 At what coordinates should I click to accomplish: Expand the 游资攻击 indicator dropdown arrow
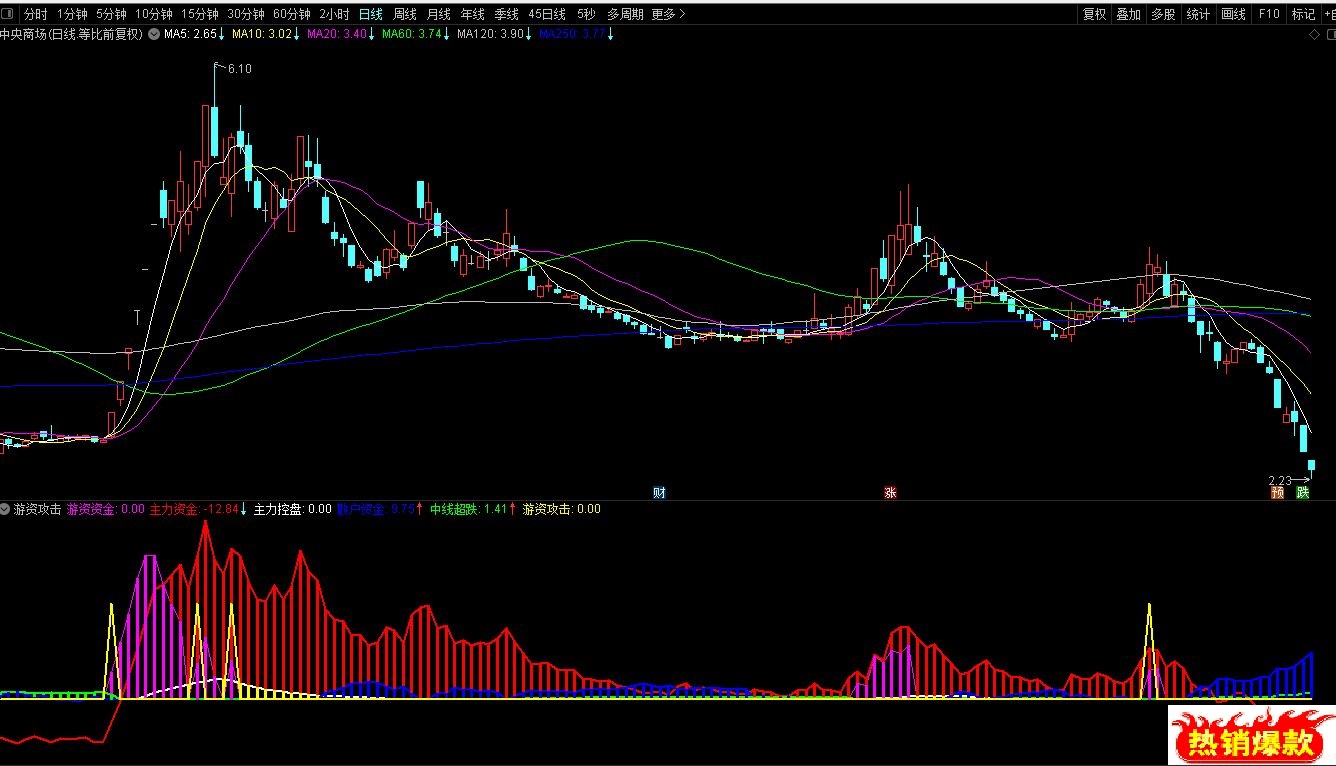coord(6,509)
